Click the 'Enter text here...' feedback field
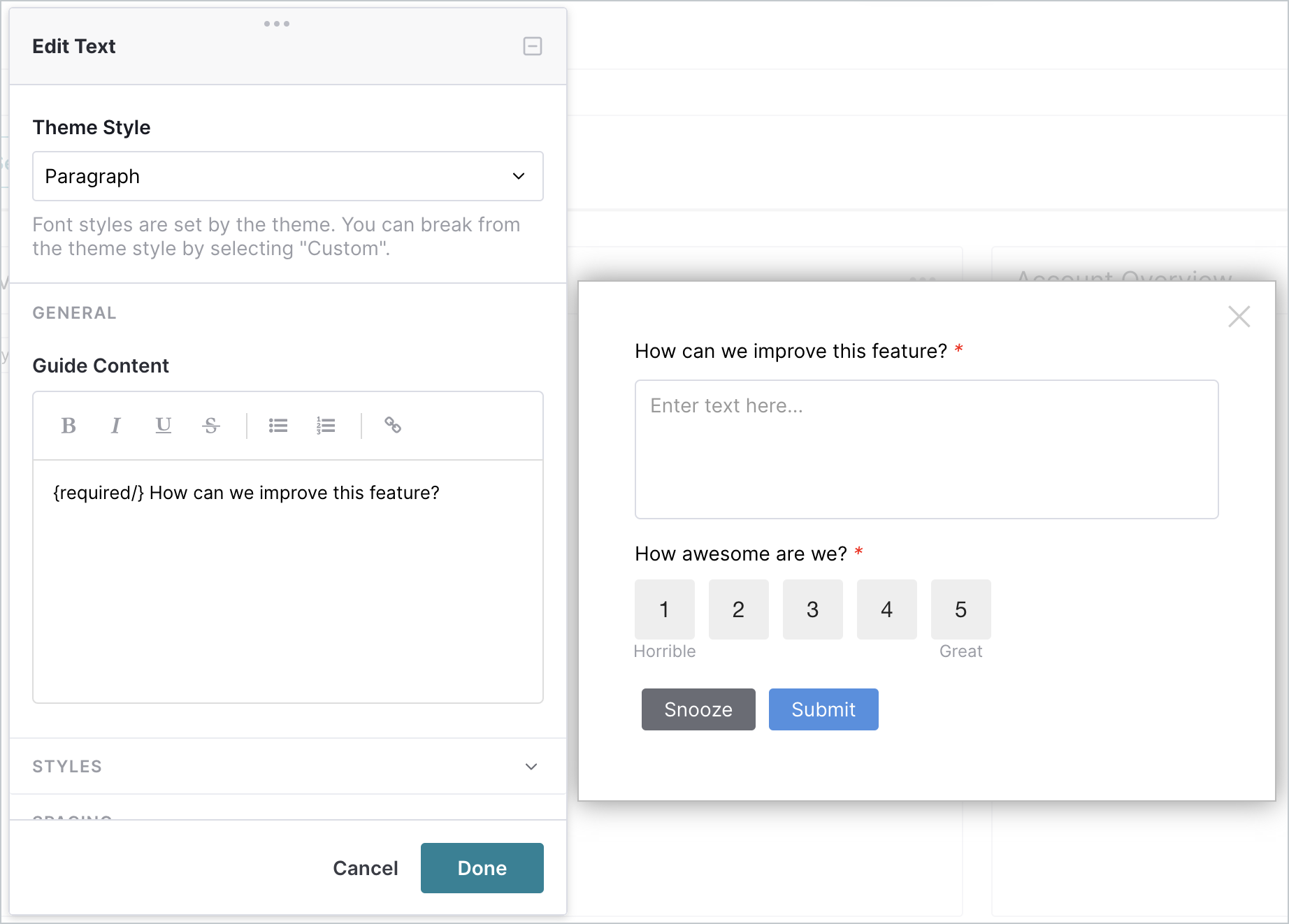 (927, 449)
